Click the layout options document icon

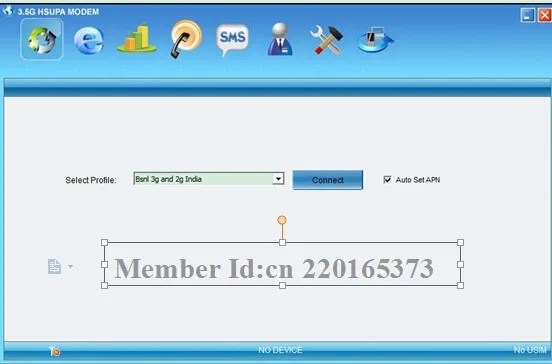pyautogui.click(x=55, y=266)
